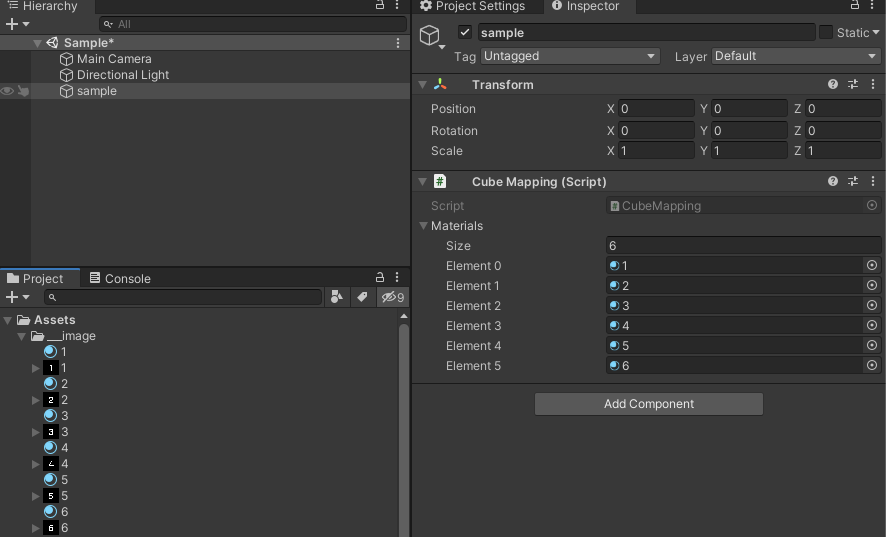Viewport: 886px width, 537px height.
Task: Collapse the Sample scene foldout
Action: click(x=37, y=43)
